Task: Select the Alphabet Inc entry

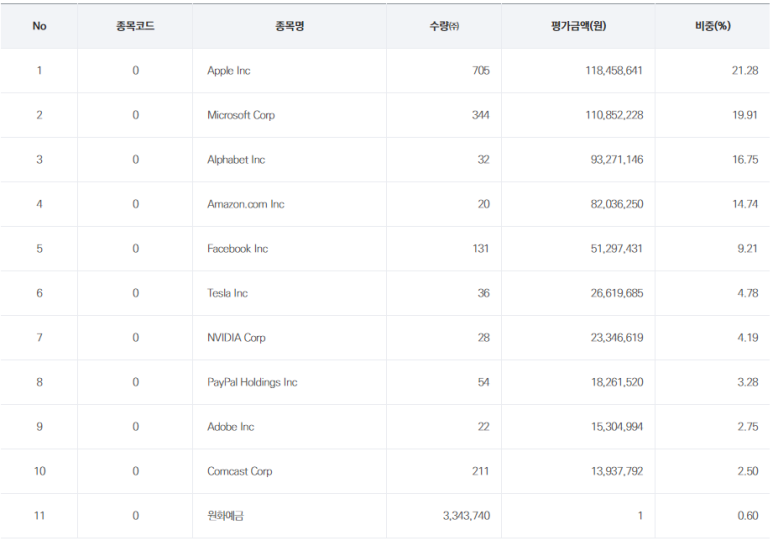Action: click(236, 160)
